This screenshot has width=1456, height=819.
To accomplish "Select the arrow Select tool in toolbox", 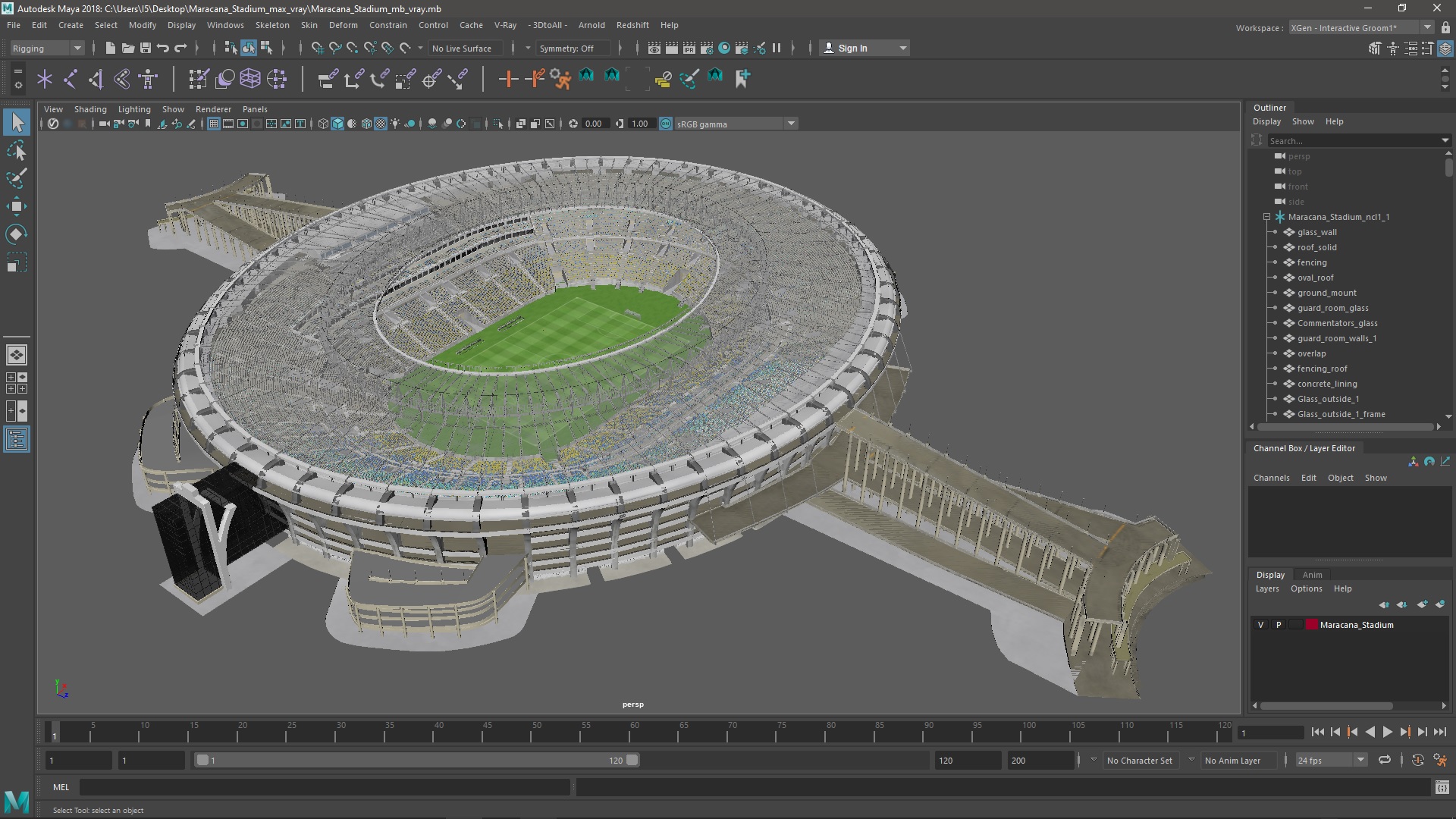I will click(17, 122).
